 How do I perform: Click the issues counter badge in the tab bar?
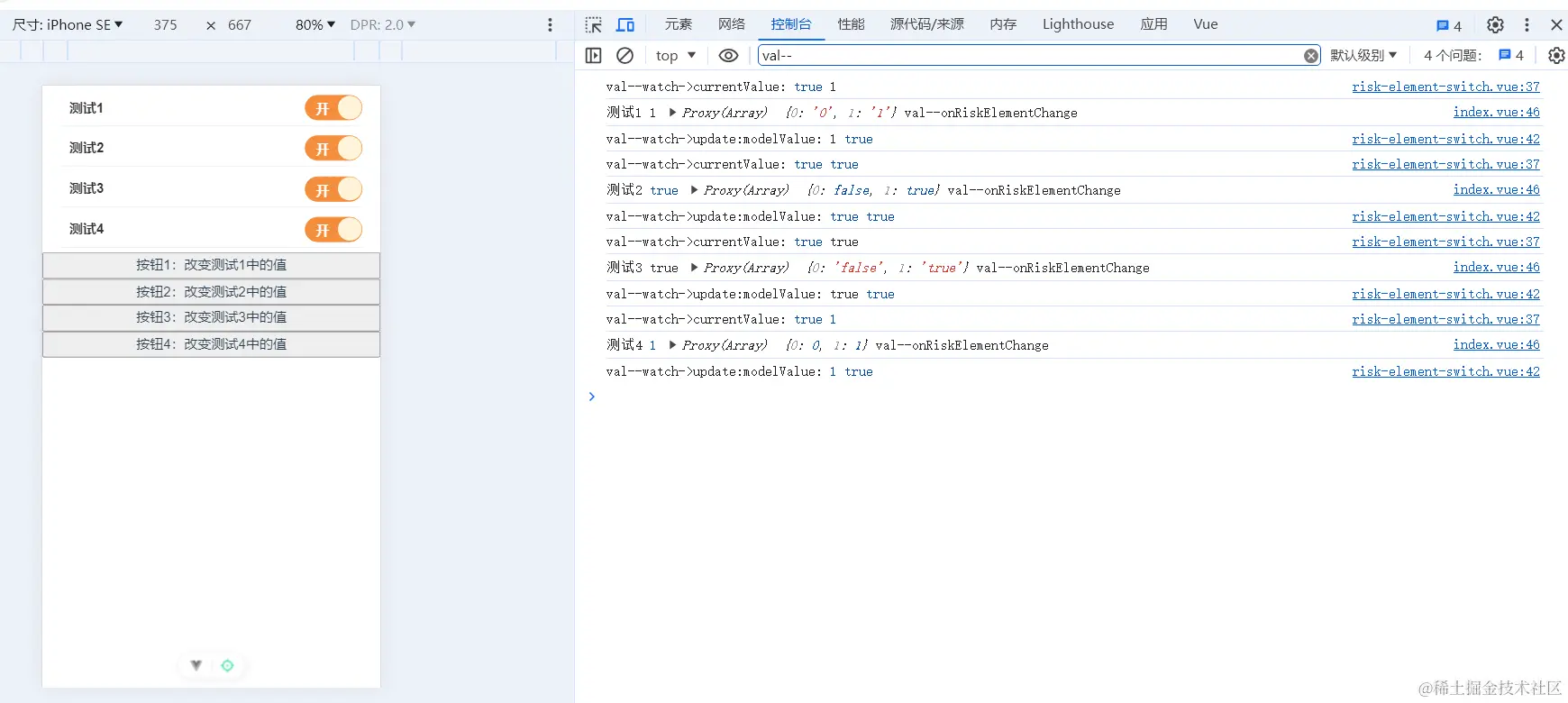1449,26
